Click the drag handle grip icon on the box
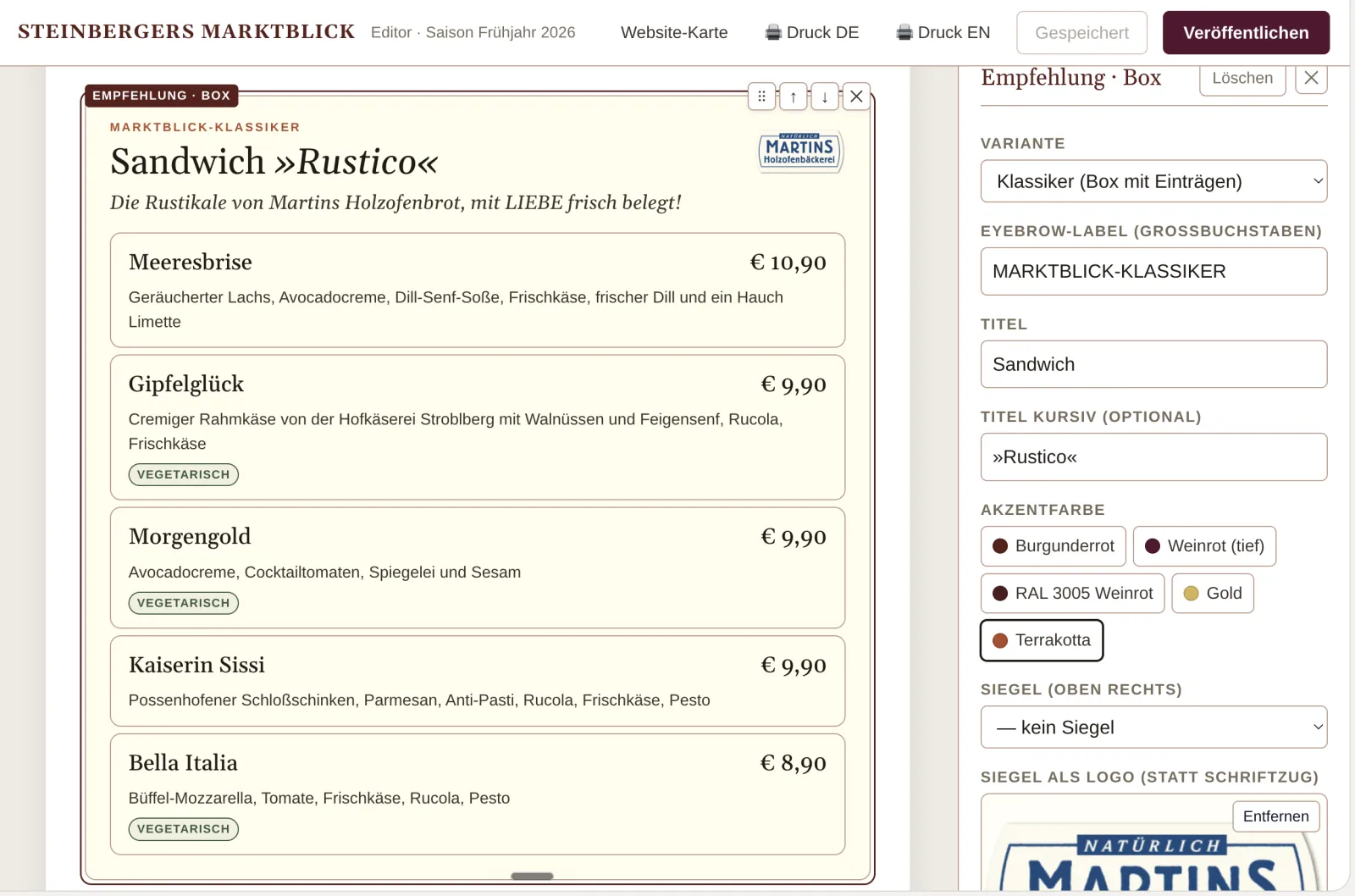 761,97
